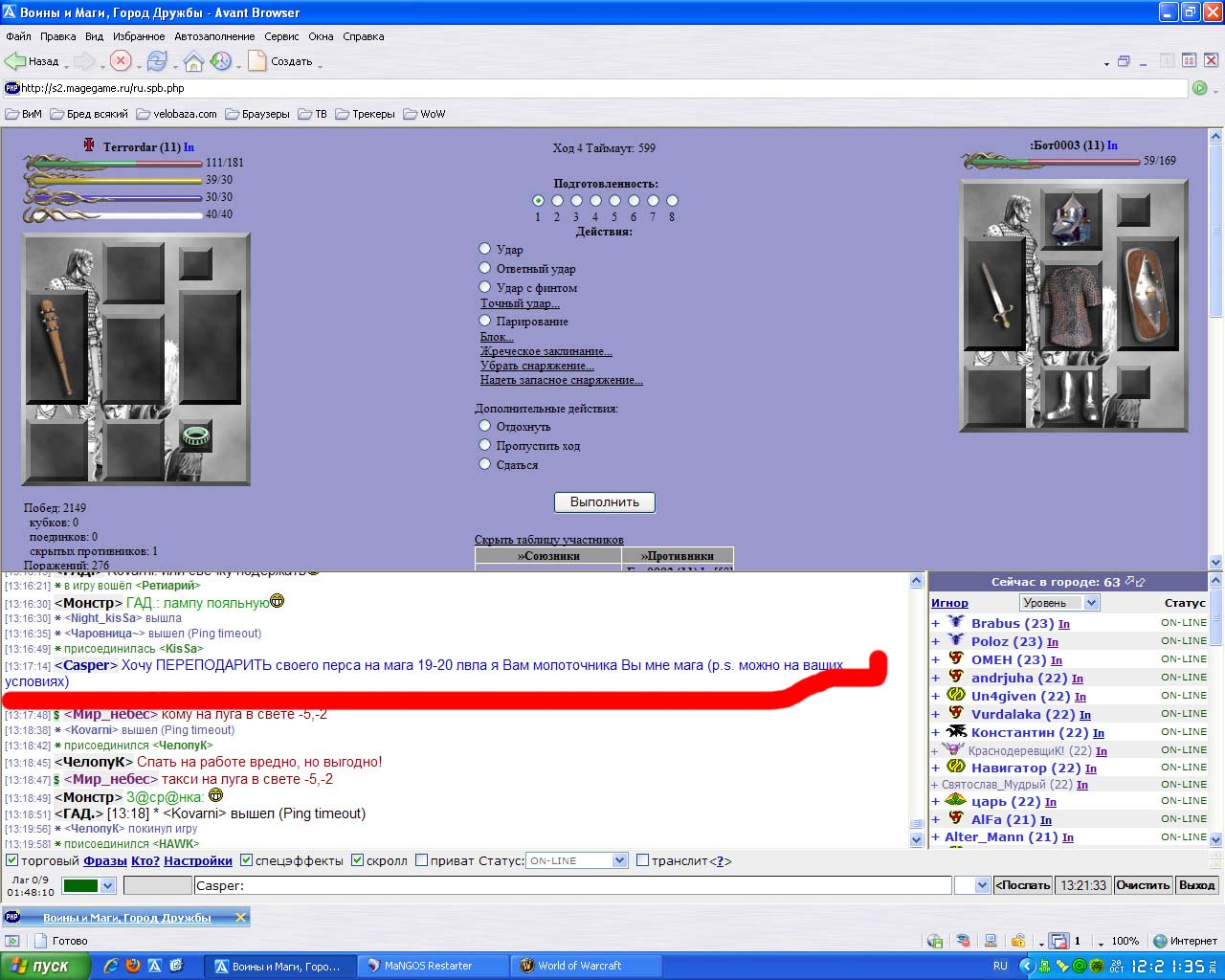This screenshot has width=1225, height=980.
Task: Open the Справка menu
Action: click(363, 36)
